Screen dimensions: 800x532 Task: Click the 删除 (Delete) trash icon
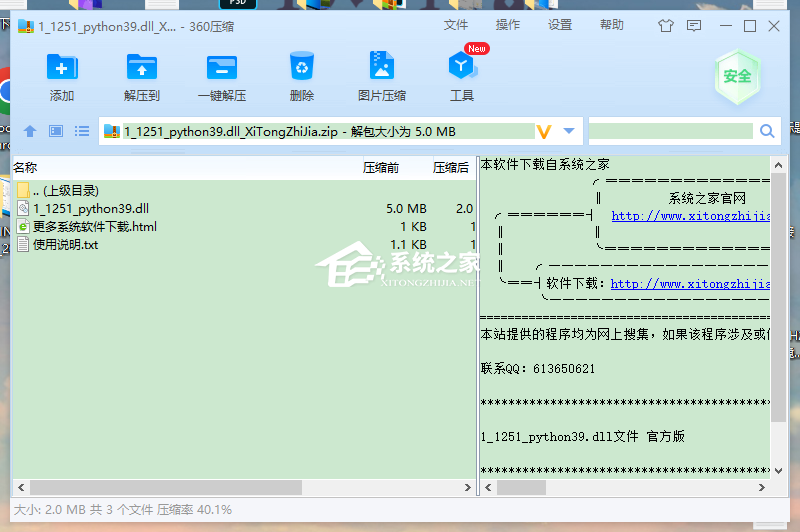point(302,66)
